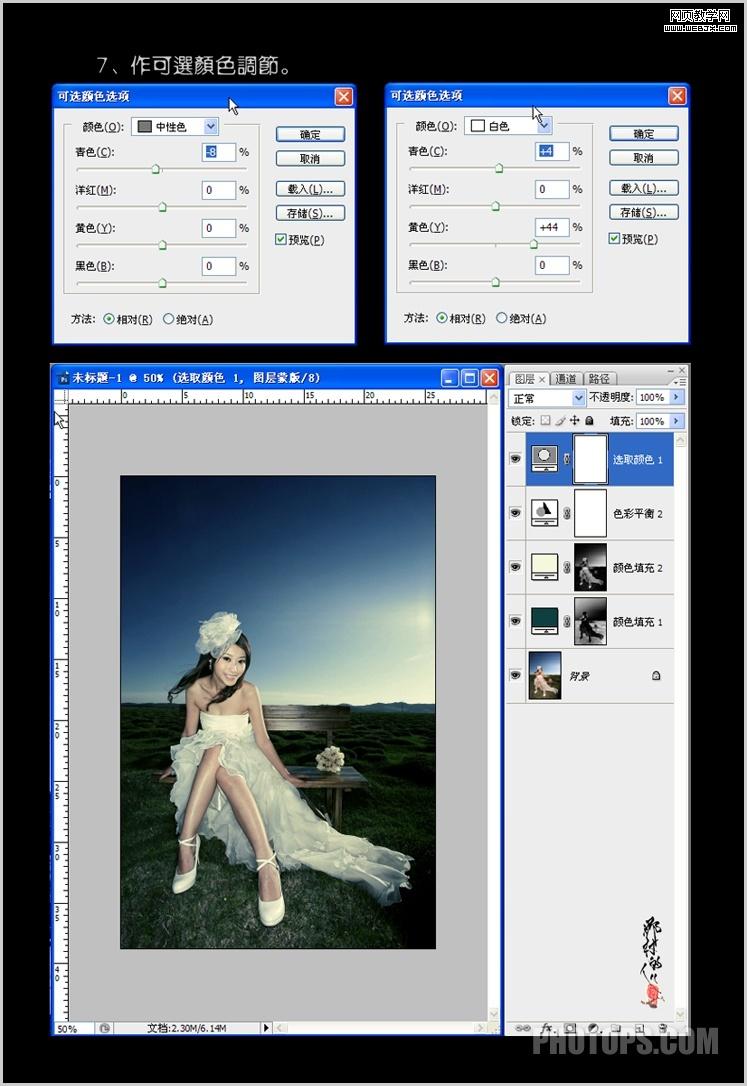
Task: Close the 图层 tab with its x
Action: (x=542, y=380)
